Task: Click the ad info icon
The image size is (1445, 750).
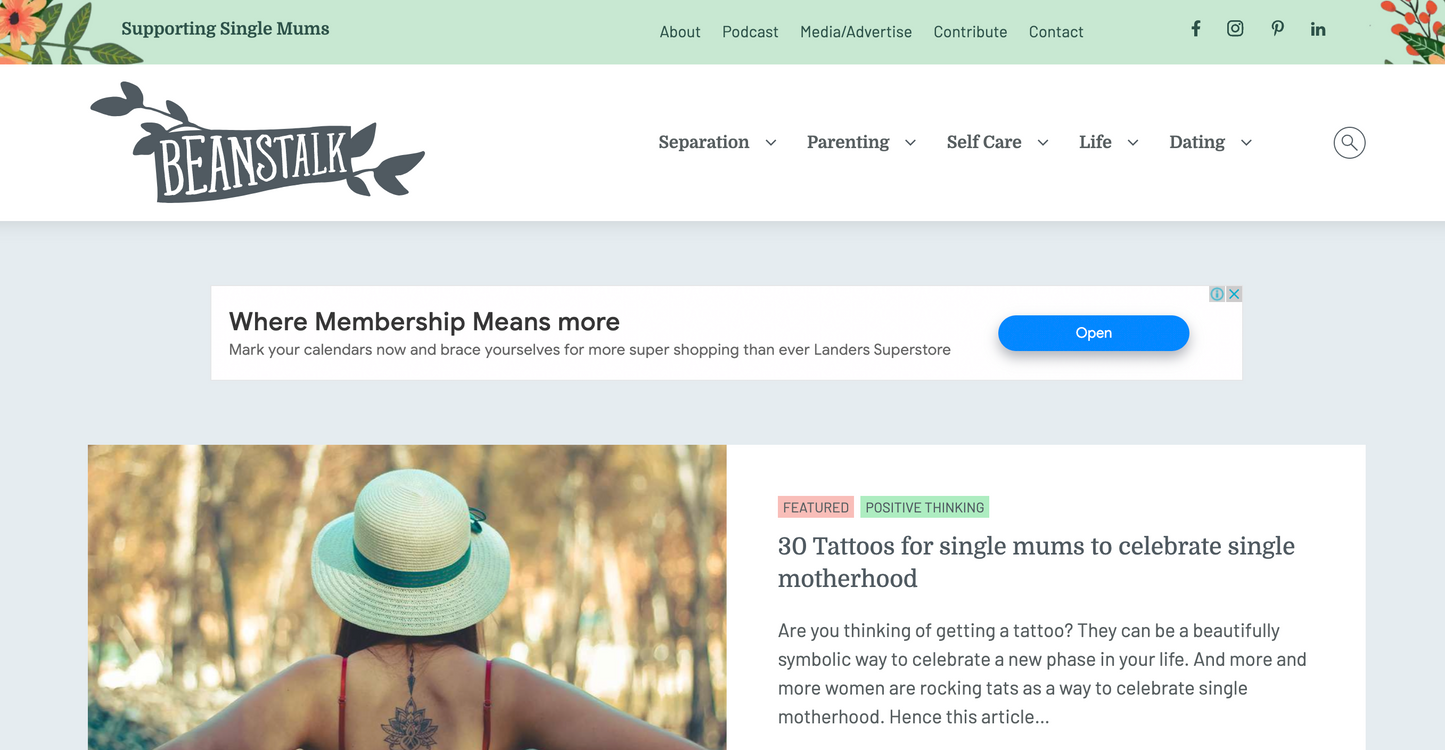Action: [x=1217, y=294]
